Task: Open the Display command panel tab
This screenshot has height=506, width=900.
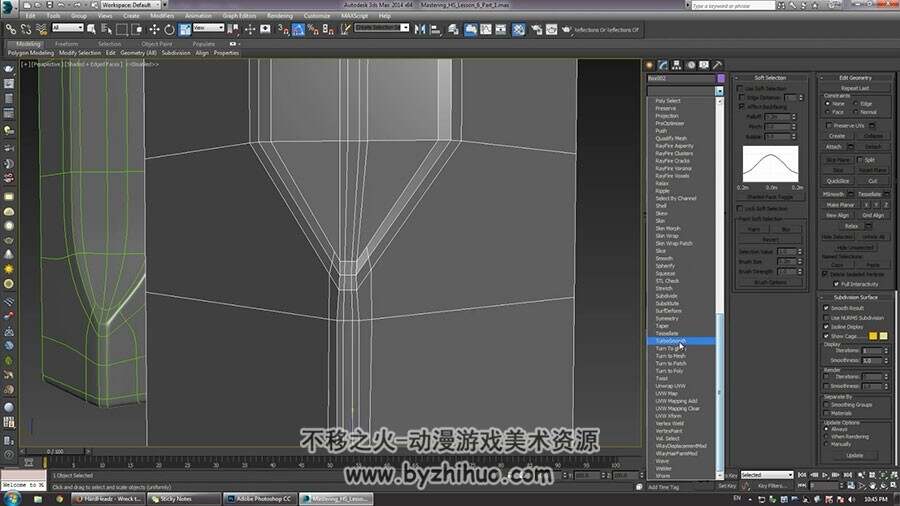Action: coord(704,65)
